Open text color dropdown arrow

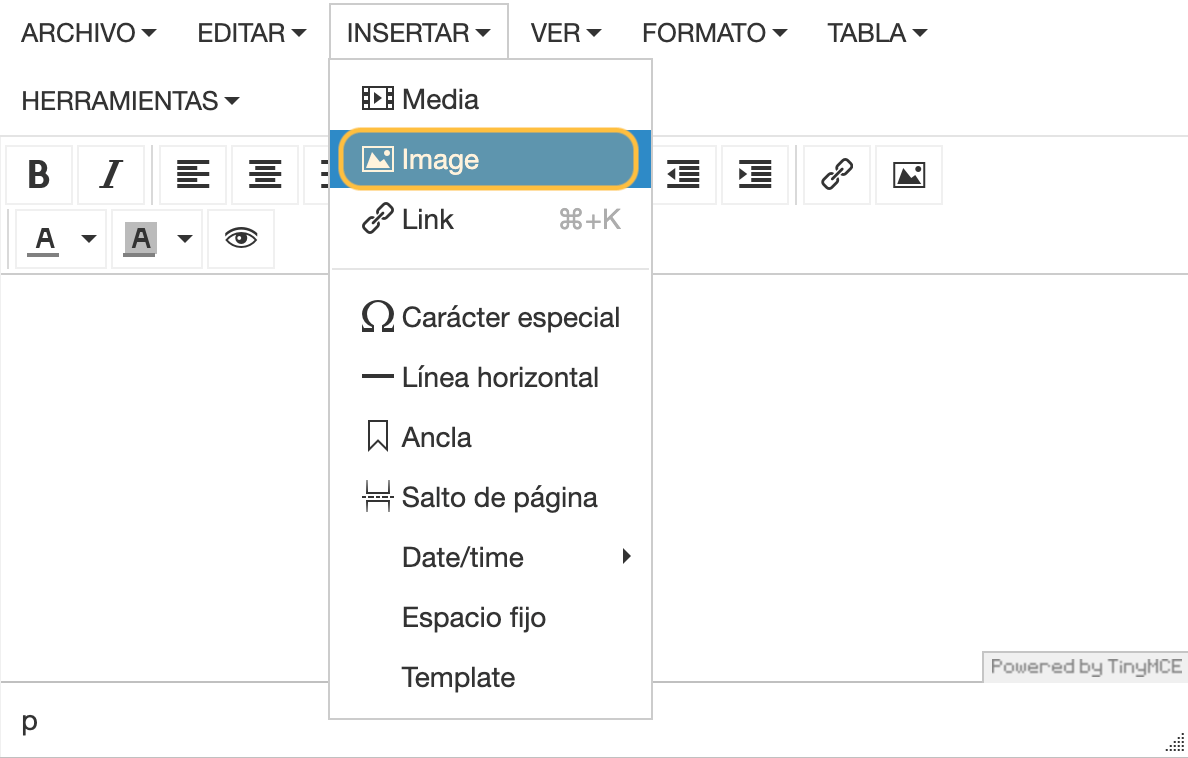pyautogui.click(x=89, y=239)
